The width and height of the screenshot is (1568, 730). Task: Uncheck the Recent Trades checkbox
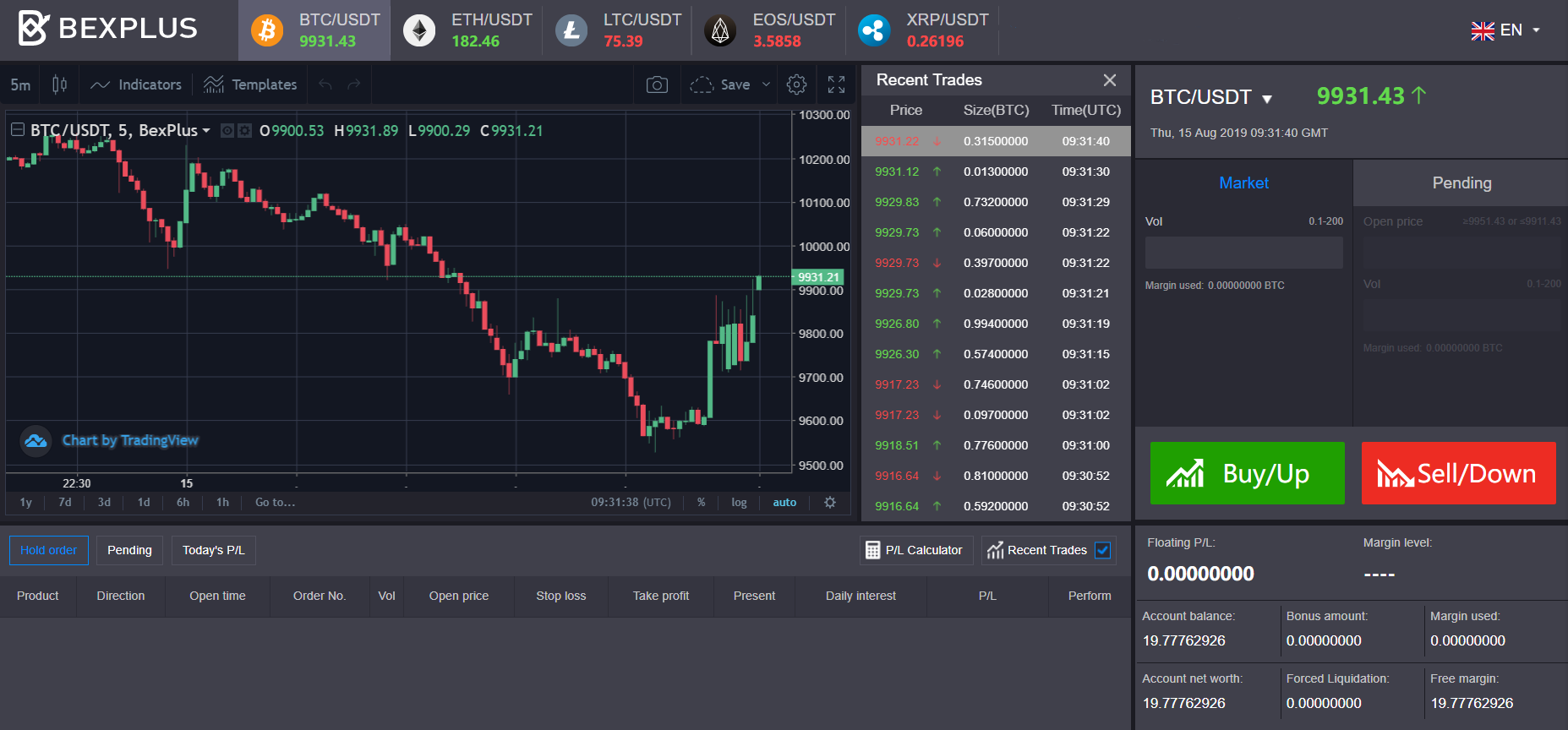(1102, 550)
